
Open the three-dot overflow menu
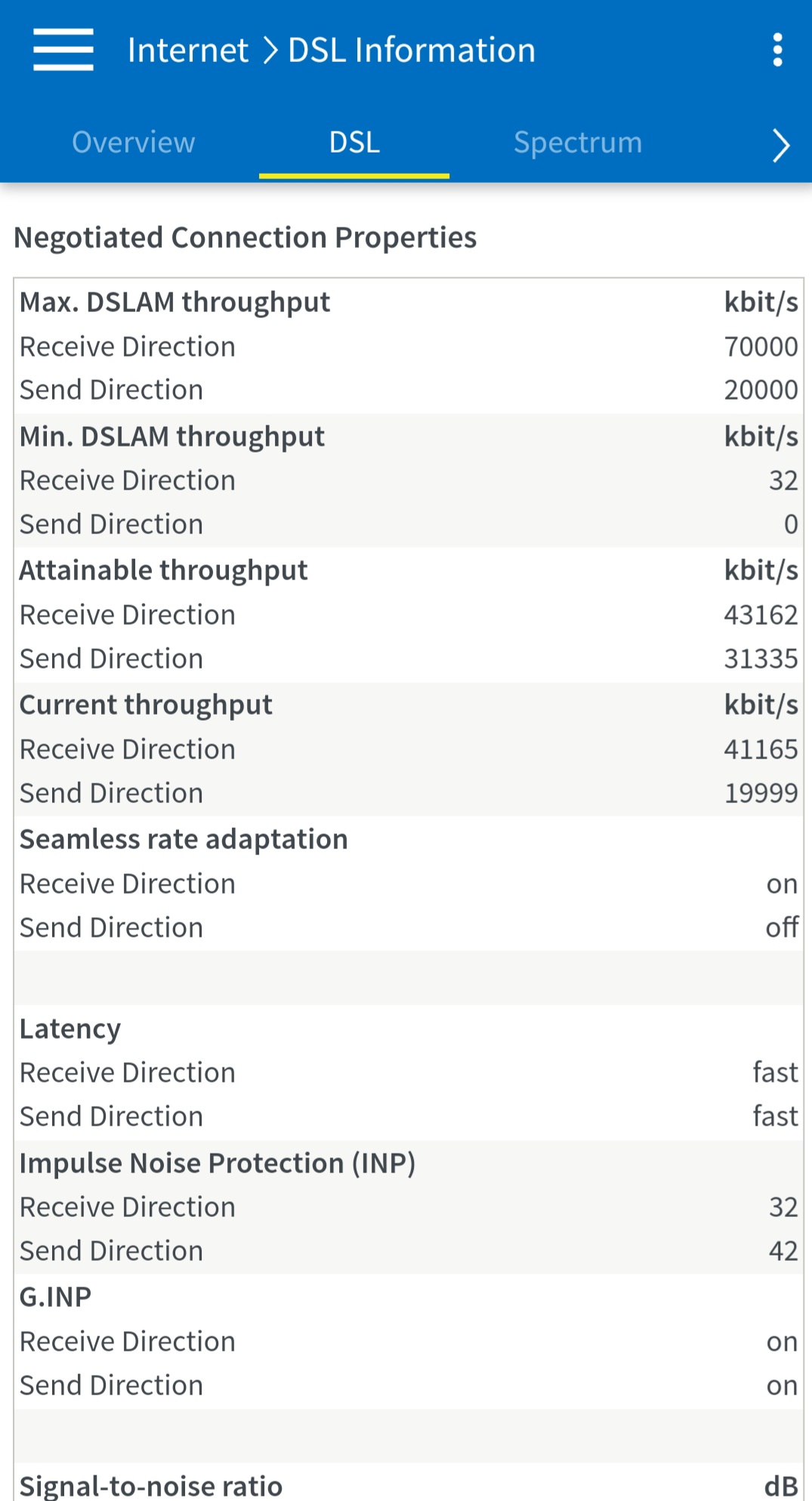[777, 50]
